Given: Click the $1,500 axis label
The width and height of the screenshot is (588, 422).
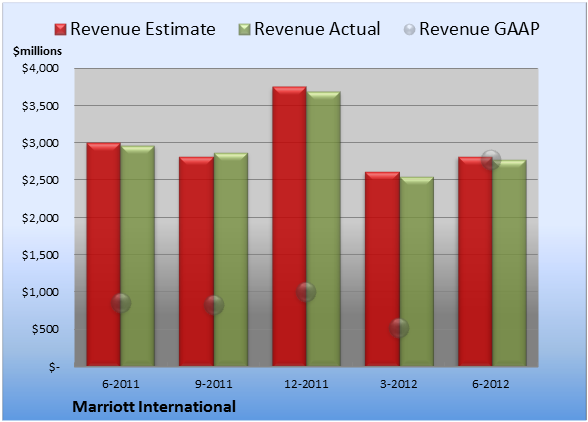Looking at the screenshot, I should pyautogui.click(x=40, y=255).
